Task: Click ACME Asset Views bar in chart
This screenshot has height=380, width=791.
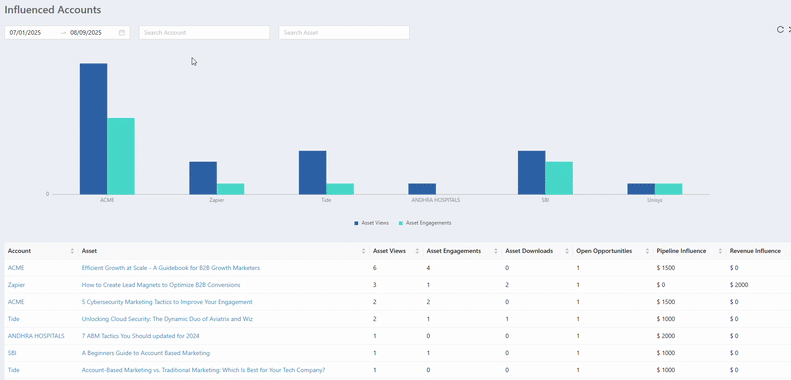Action: 93,129
